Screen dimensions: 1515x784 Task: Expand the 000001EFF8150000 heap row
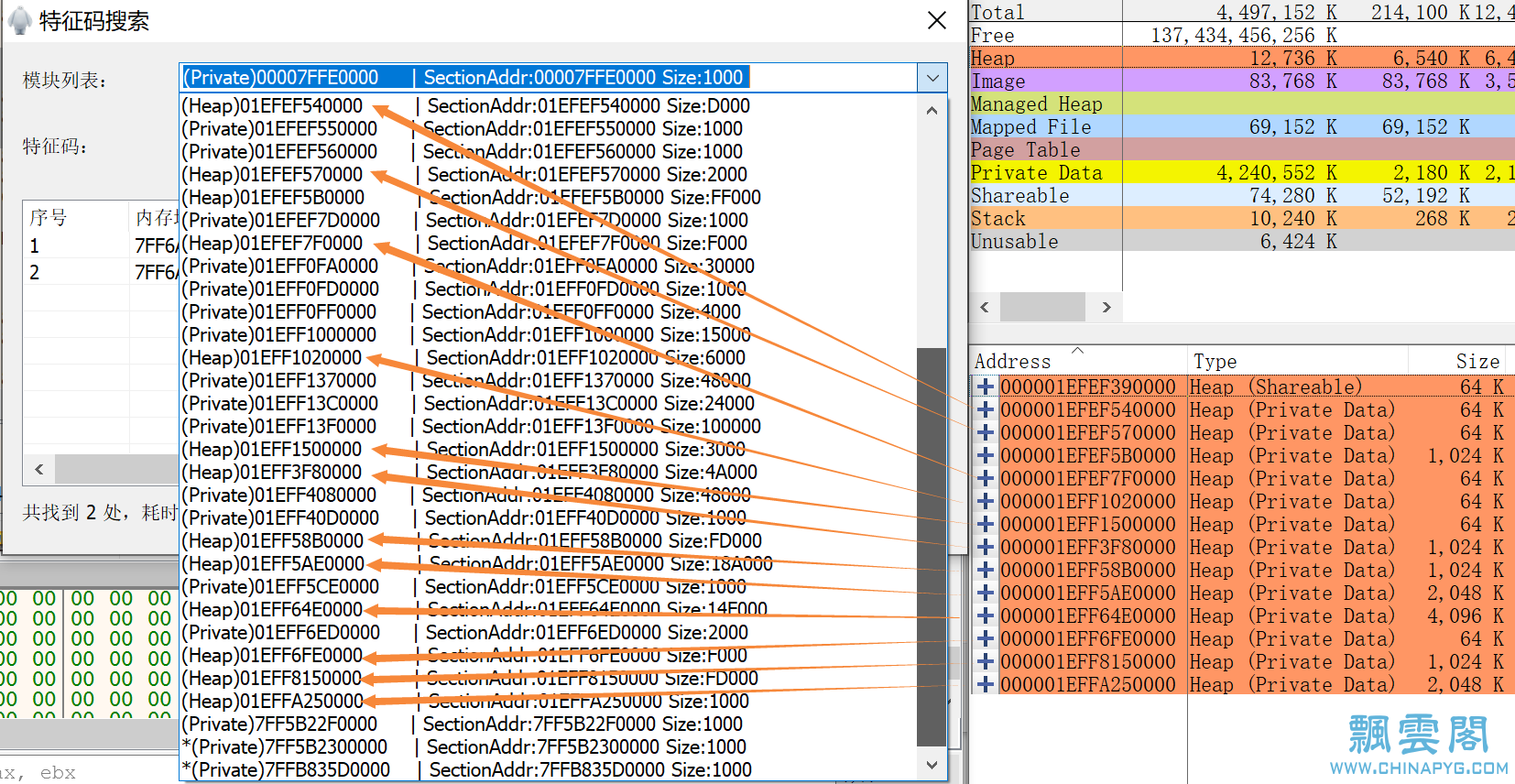[x=986, y=661]
